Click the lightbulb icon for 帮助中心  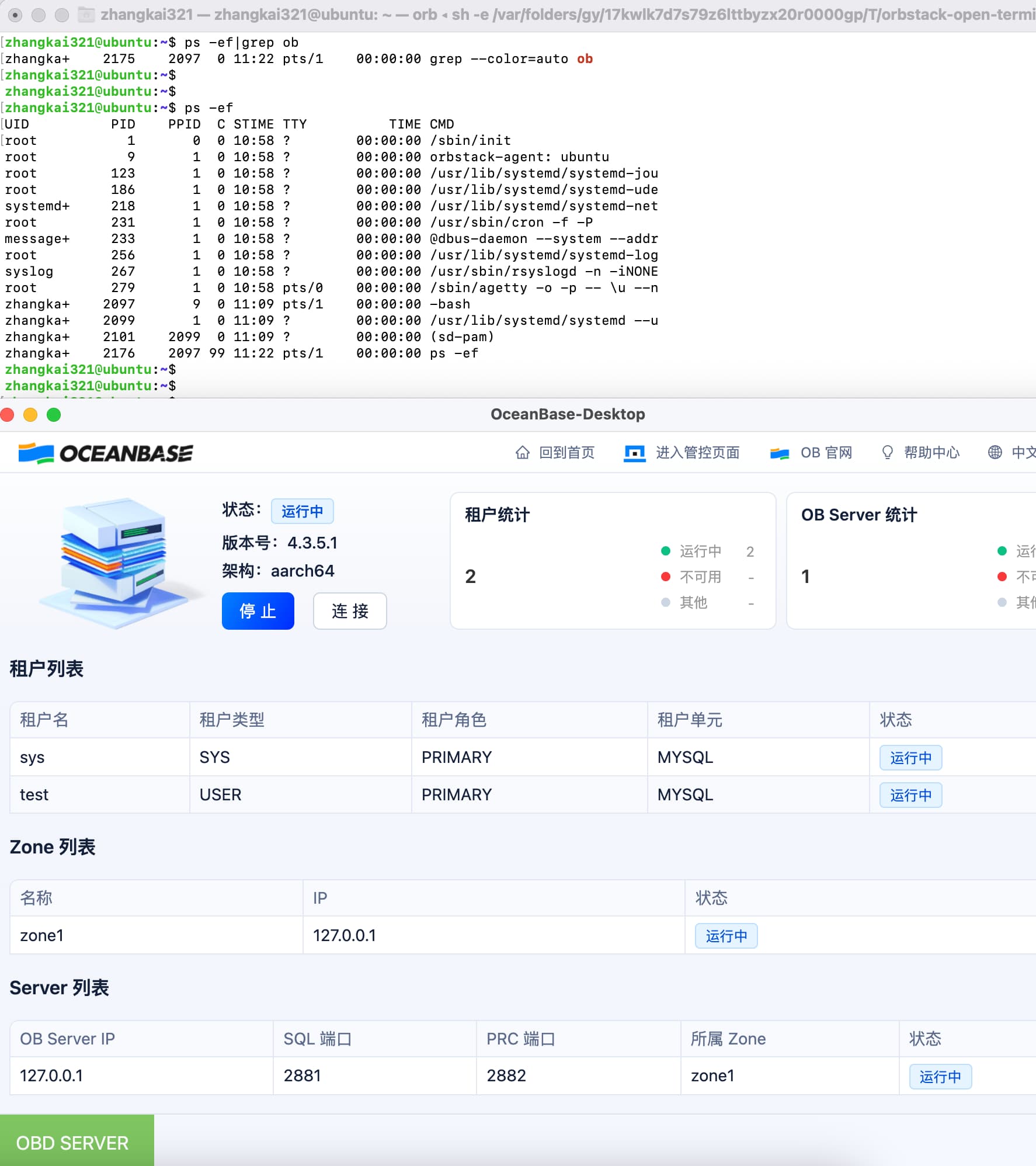[888, 453]
